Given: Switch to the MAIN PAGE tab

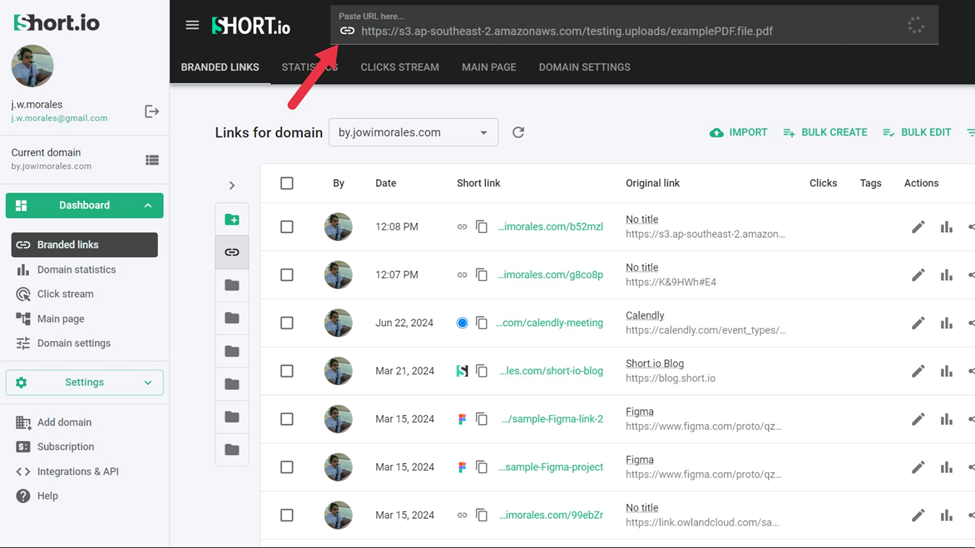Looking at the screenshot, I should pyautogui.click(x=489, y=67).
